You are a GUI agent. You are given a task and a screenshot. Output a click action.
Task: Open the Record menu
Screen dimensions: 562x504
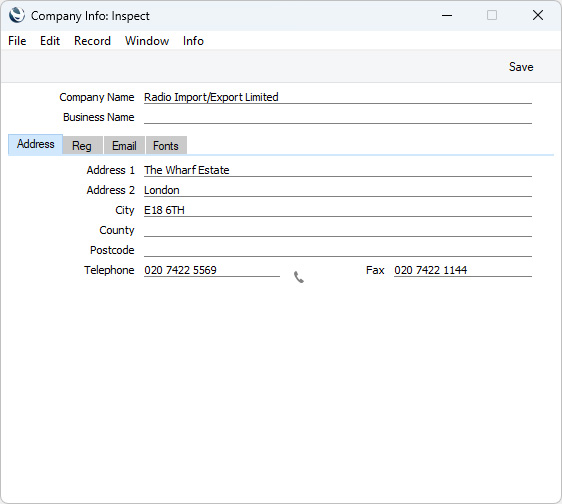pyautogui.click(x=92, y=41)
